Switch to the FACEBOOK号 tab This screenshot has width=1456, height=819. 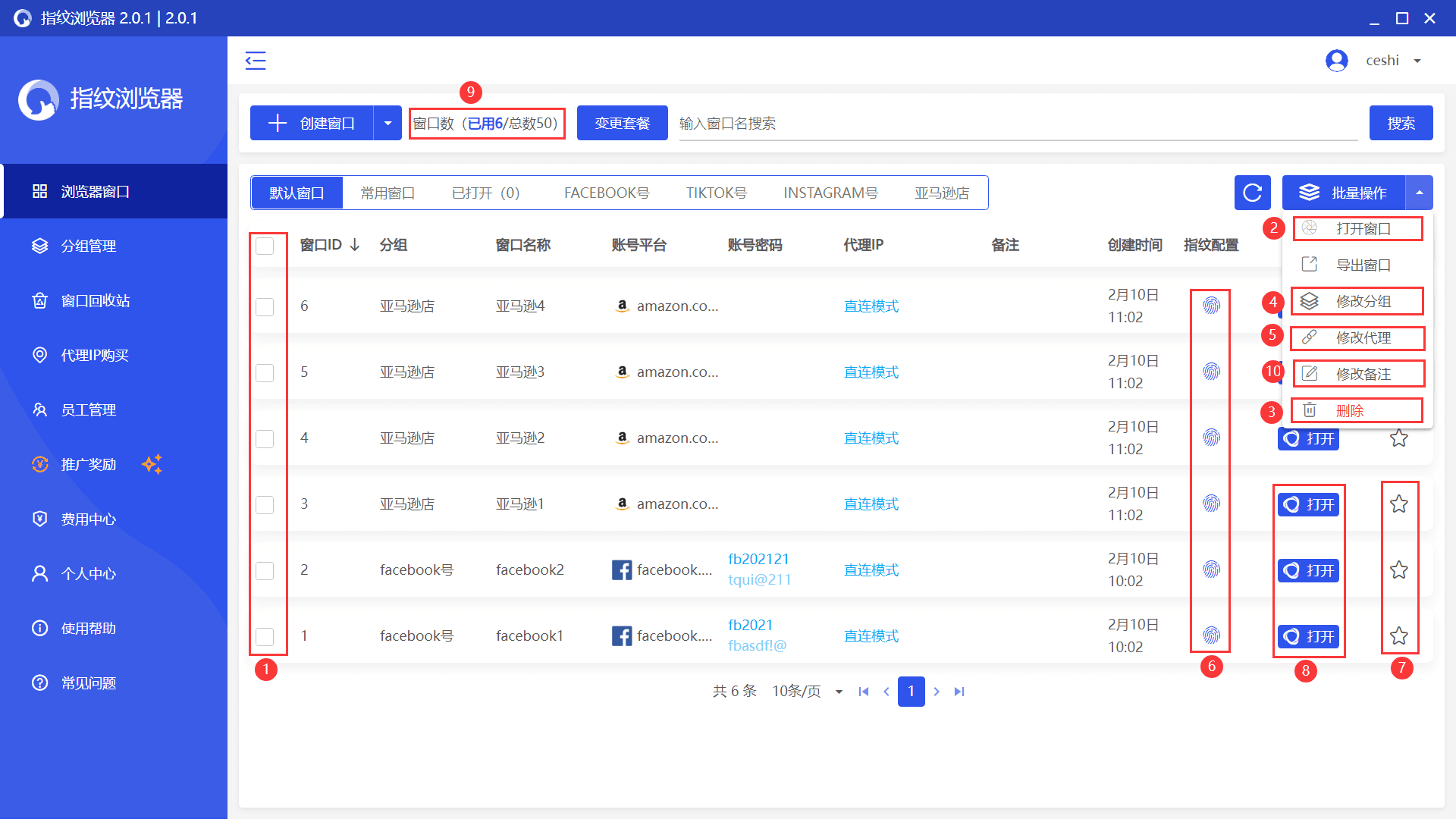click(606, 193)
